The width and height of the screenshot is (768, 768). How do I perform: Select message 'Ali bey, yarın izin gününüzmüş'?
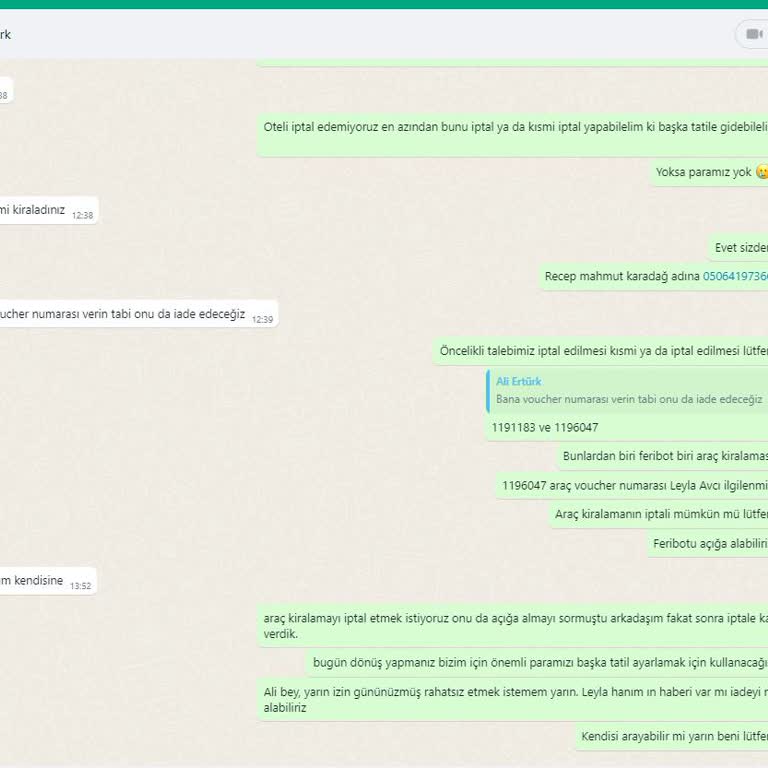click(x=512, y=699)
